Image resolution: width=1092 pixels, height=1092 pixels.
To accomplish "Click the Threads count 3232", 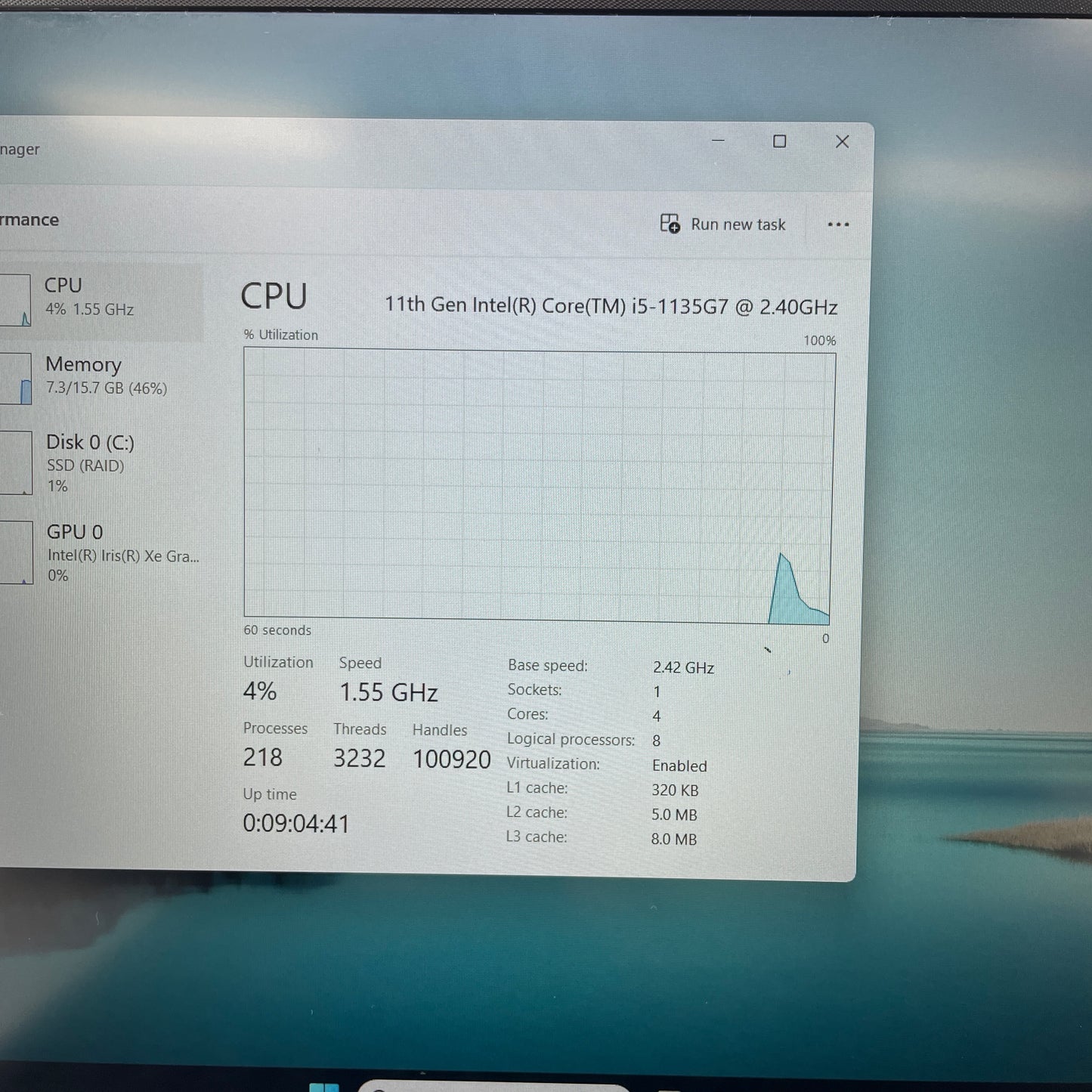I will click(359, 758).
